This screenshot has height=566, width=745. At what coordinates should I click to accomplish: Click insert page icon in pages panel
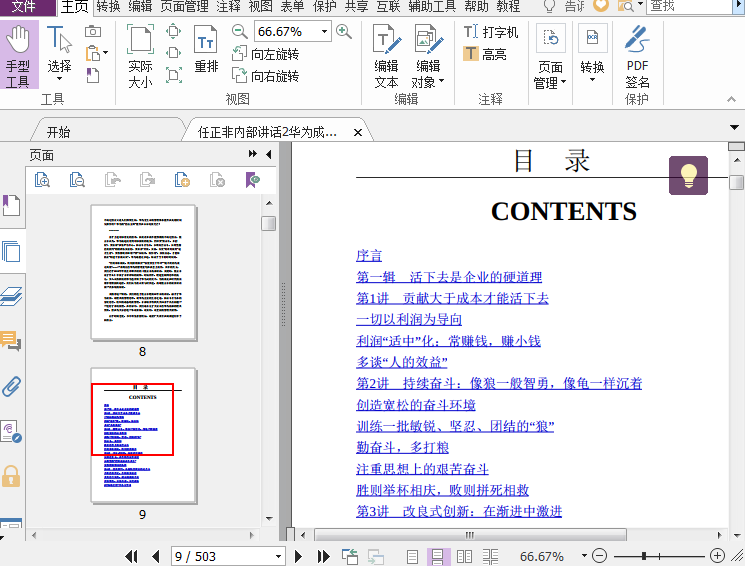coord(182,180)
